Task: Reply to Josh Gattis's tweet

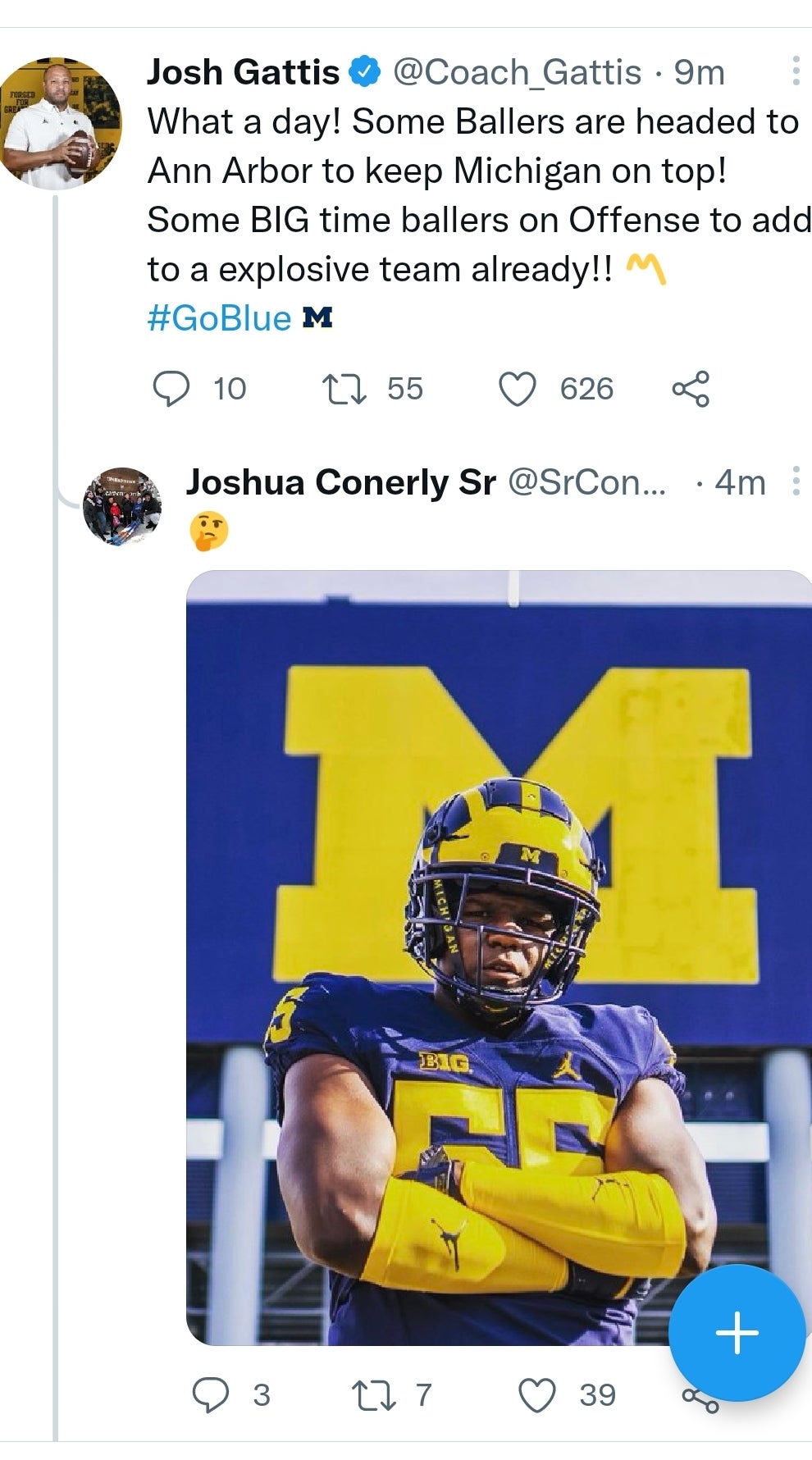Action: click(x=171, y=389)
